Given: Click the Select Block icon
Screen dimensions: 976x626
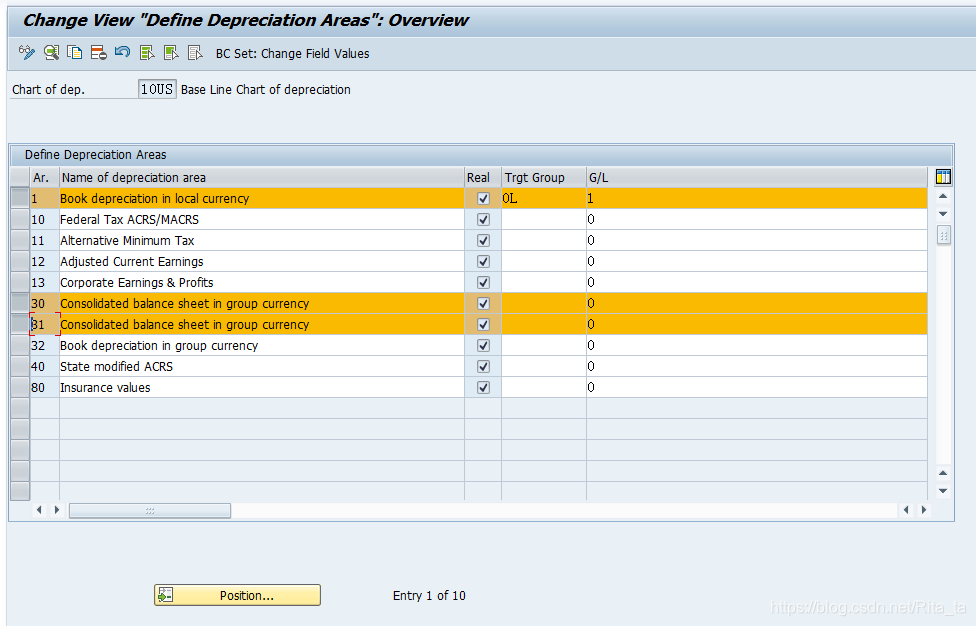Looking at the screenshot, I should click(171, 53).
